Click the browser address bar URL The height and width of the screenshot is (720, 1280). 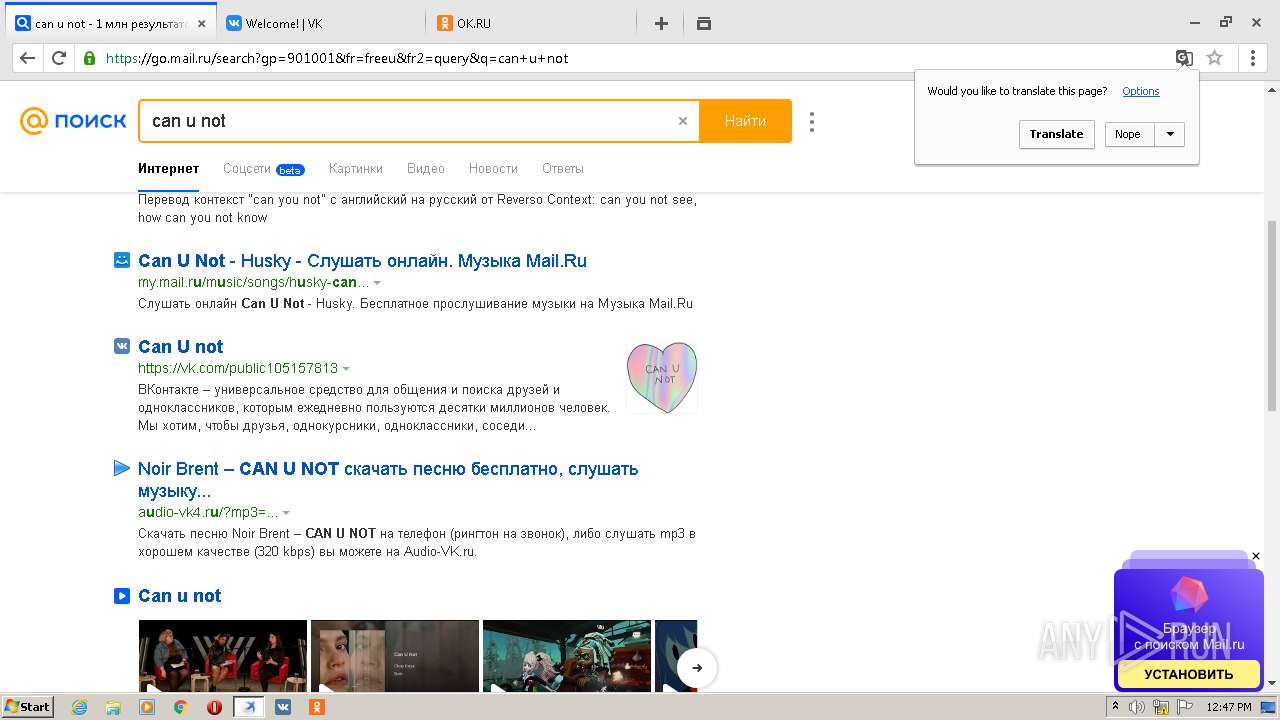pos(337,58)
